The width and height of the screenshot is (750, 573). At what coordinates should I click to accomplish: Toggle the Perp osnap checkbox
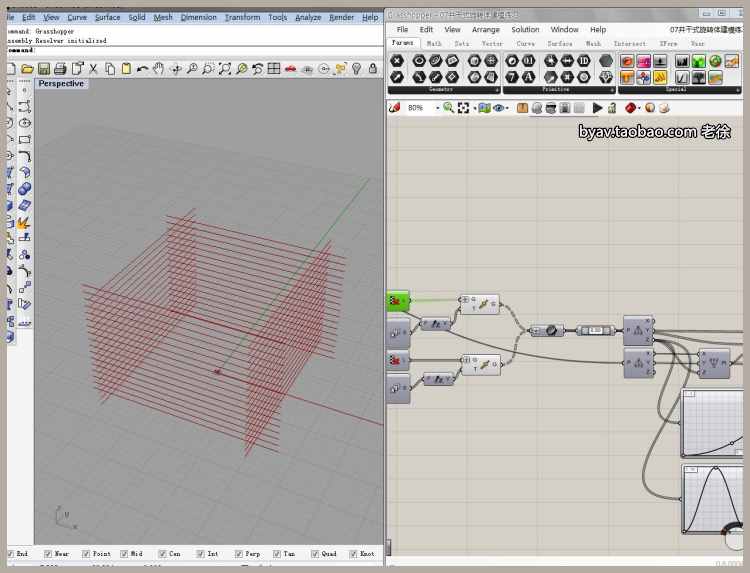click(x=240, y=553)
